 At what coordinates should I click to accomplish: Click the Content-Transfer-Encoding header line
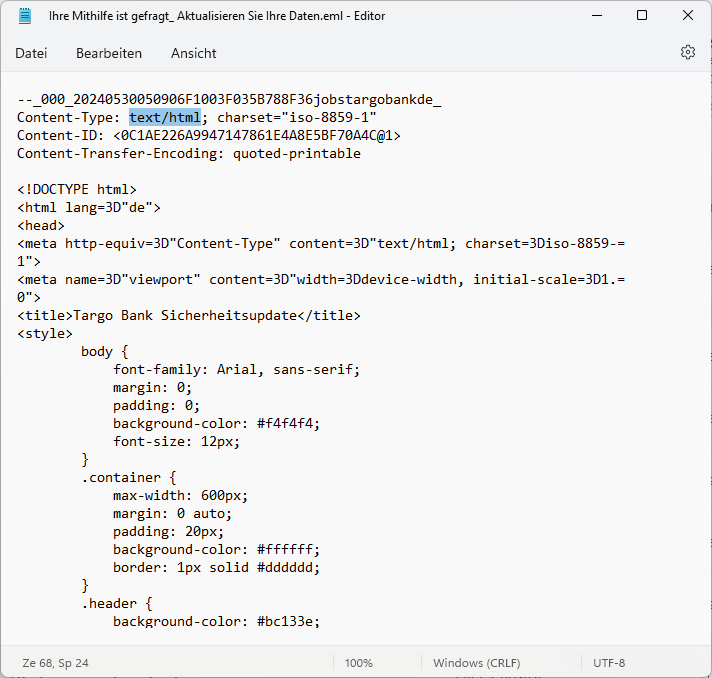click(x=188, y=154)
